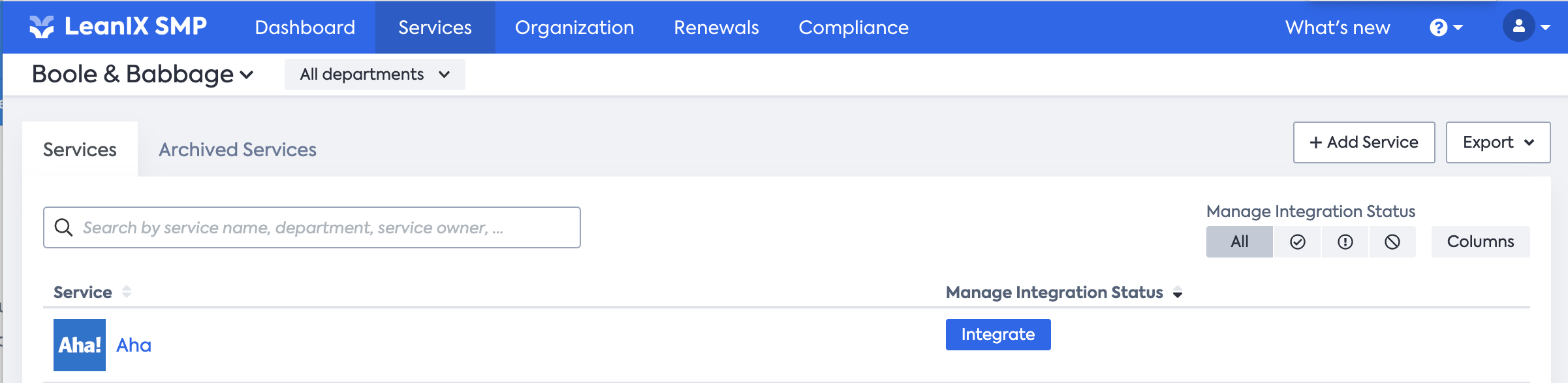1568x383 pixels.
Task: Open What's new
Action: pyautogui.click(x=1338, y=27)
